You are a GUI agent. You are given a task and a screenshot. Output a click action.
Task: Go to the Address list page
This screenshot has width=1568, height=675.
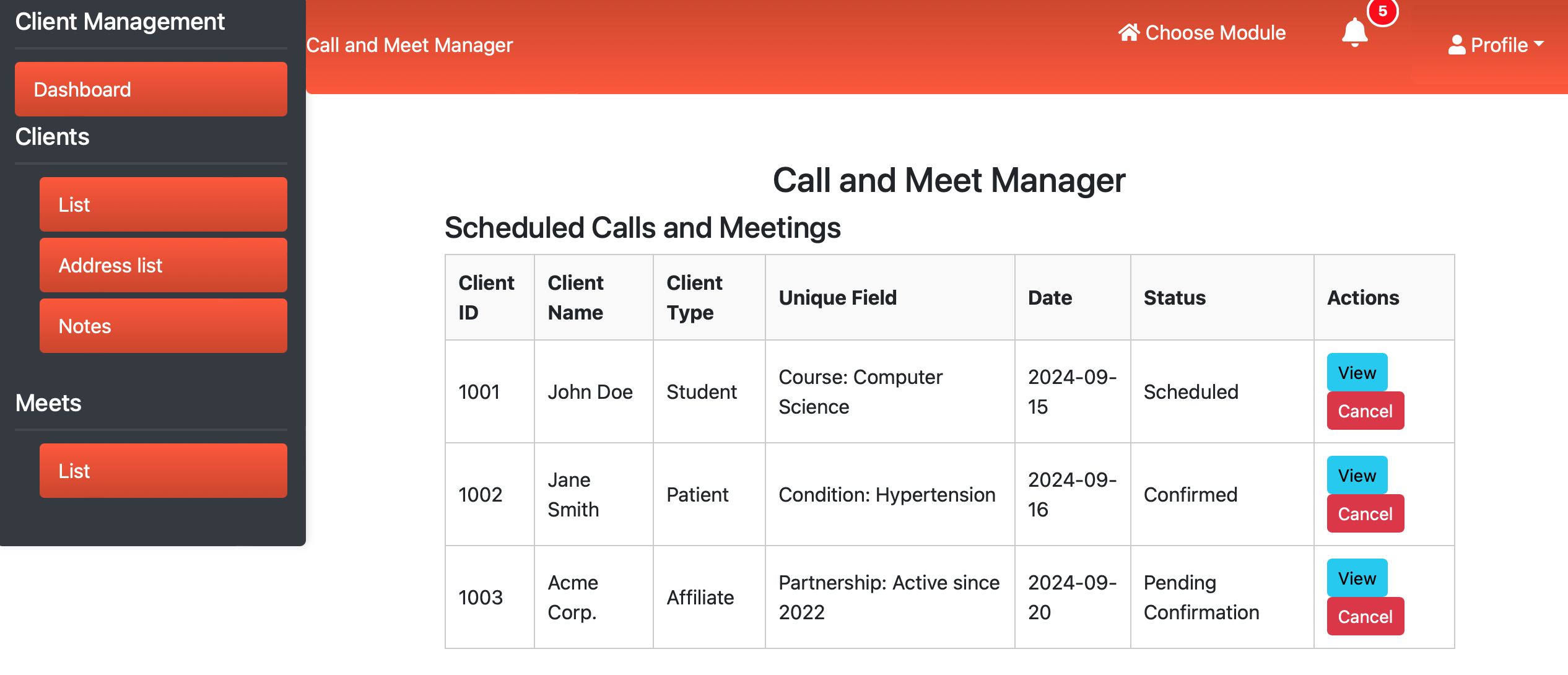(163, 265)
